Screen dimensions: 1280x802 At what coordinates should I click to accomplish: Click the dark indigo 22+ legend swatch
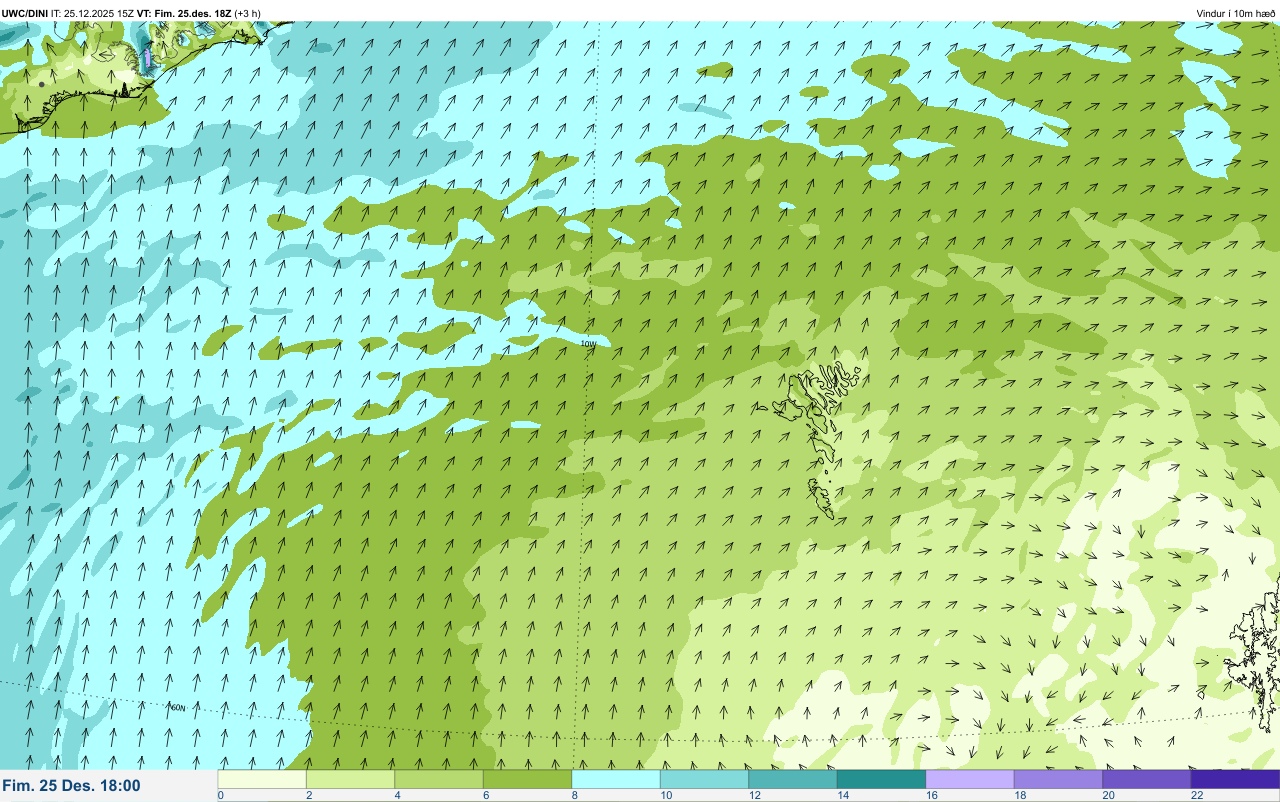(1235, 778)
